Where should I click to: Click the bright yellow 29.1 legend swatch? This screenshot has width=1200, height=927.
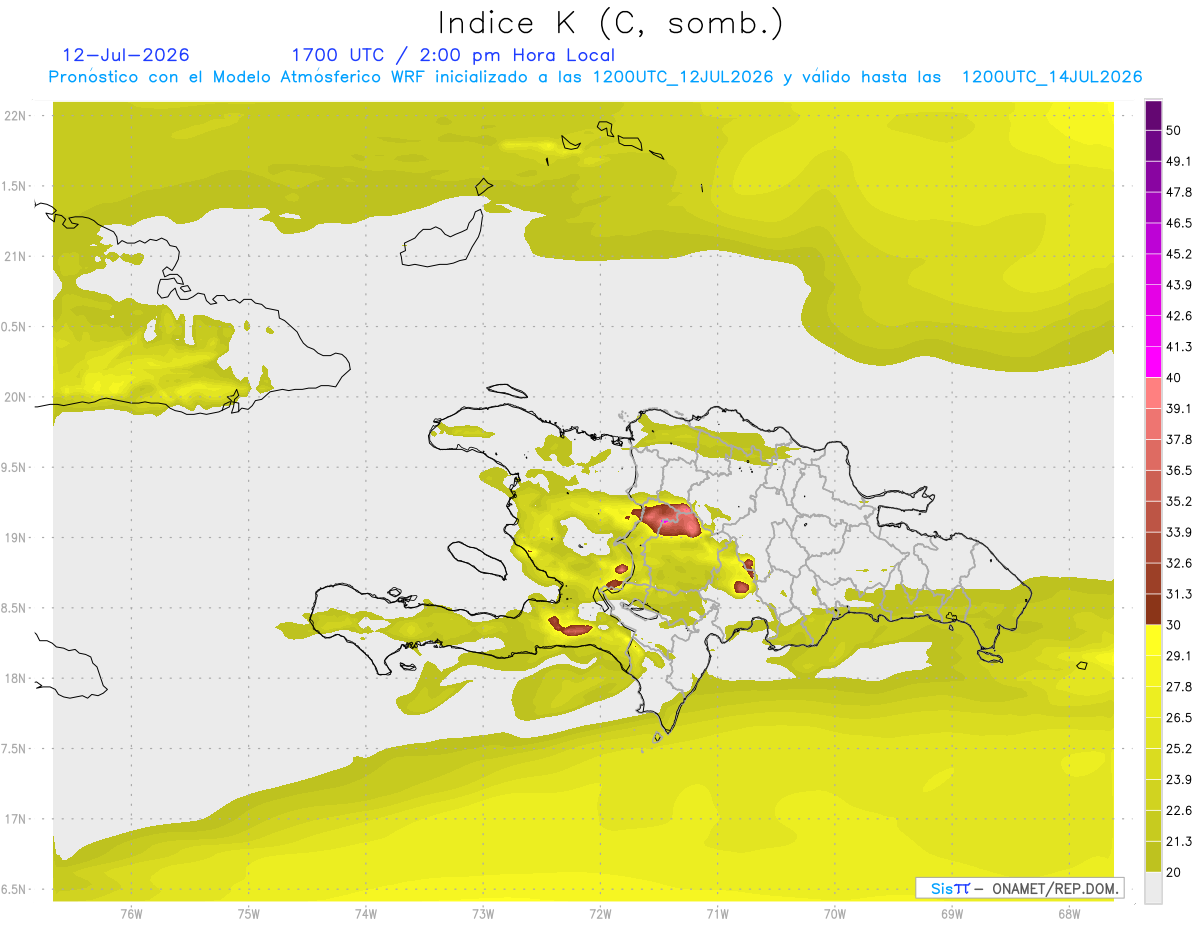[1153, 640]
